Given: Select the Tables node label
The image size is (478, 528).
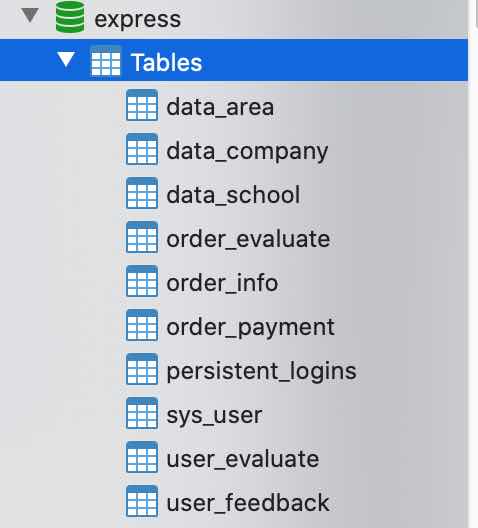Looking at the screenshot, I should click(x=167, y=63).
